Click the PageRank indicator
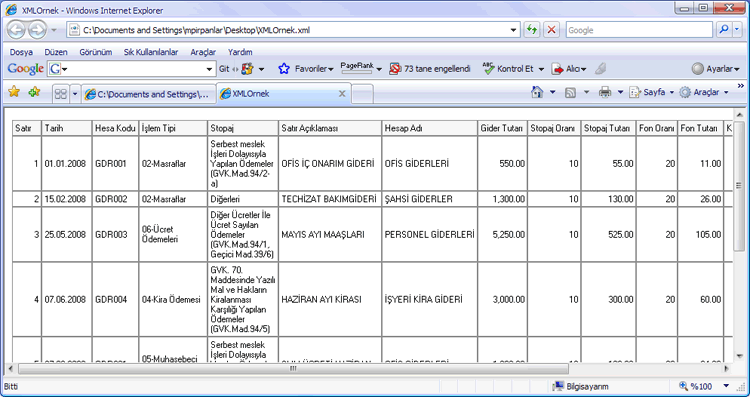The width and height of the screenshot is (750, 397). pos(357,68)
